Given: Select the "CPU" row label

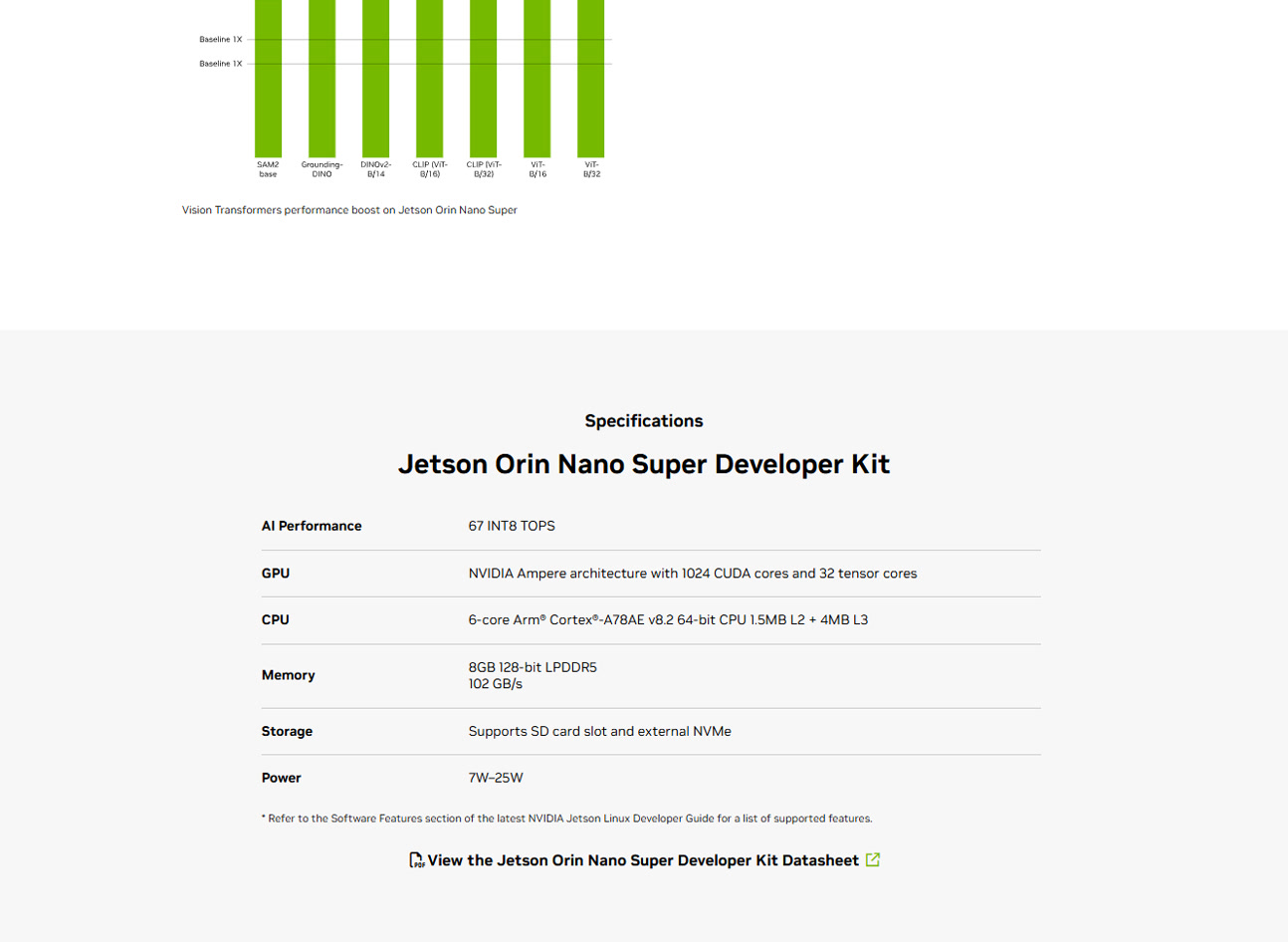Looking at the screenshot, I should pyautogui.click(x=276, y=619).
